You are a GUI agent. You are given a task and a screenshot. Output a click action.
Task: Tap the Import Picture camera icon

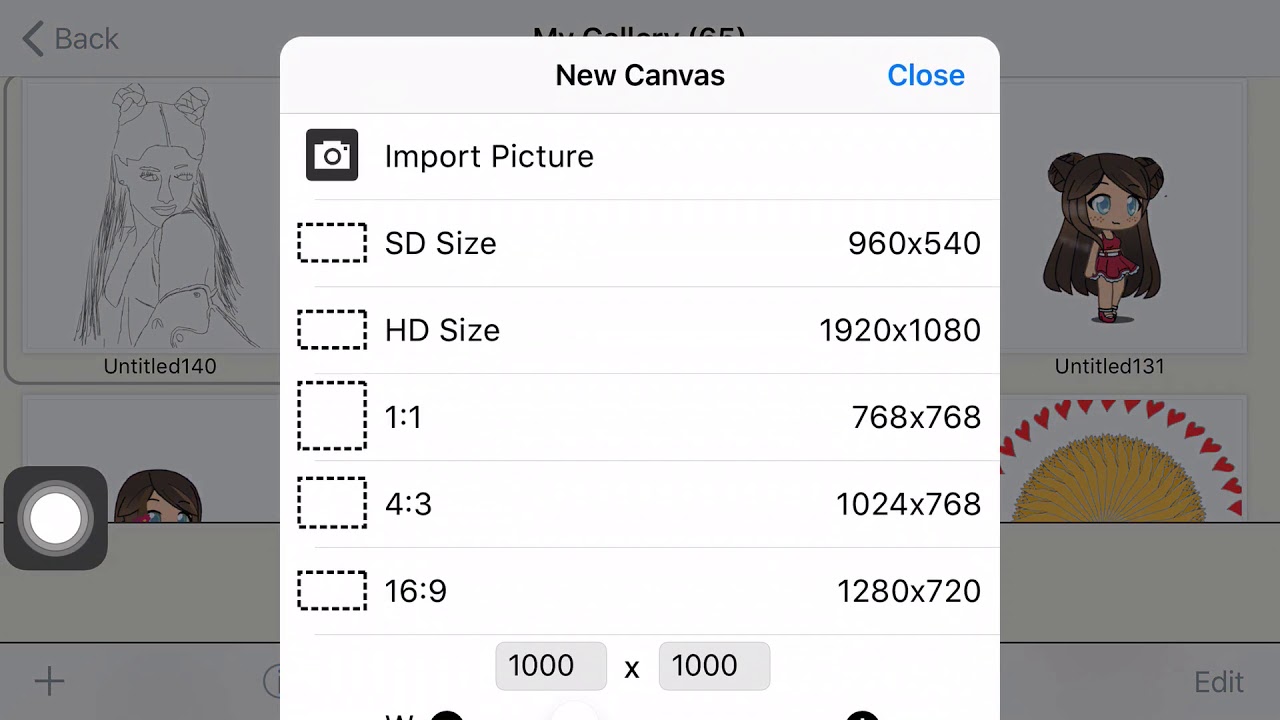332,156
